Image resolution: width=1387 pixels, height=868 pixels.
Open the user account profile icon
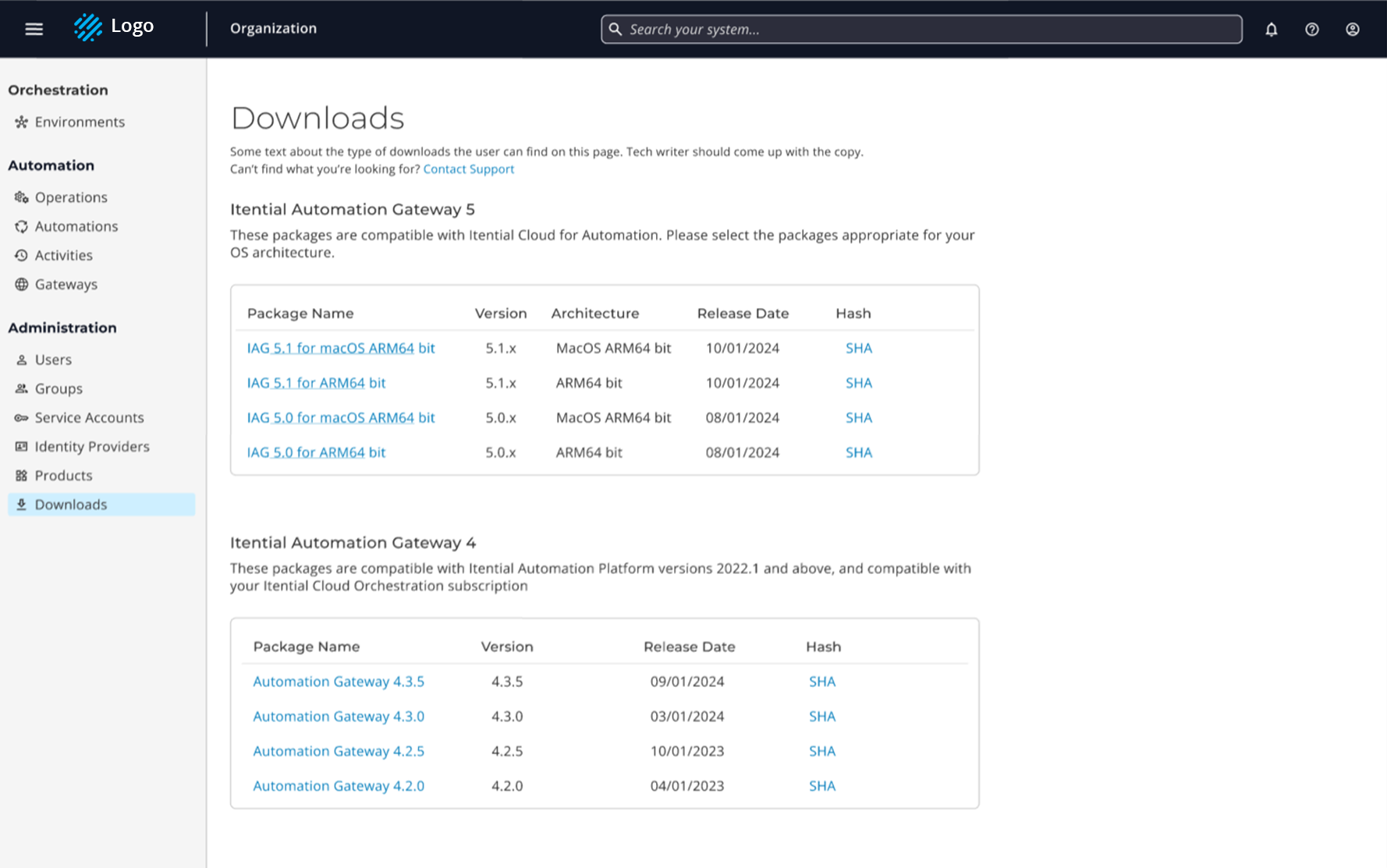(x=1353, y=30)
